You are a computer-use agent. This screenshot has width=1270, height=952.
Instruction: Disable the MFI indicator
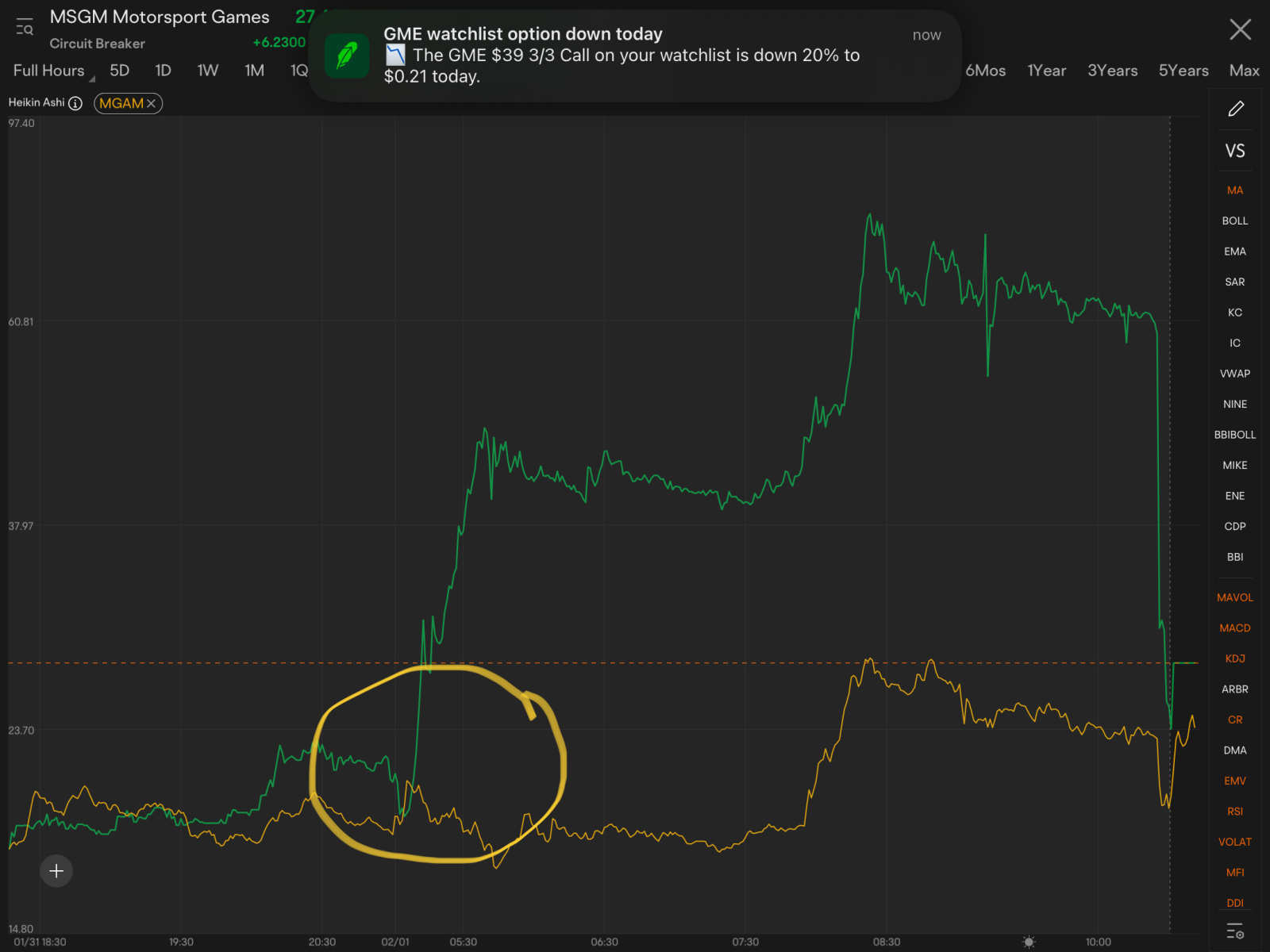point(1235,873)
